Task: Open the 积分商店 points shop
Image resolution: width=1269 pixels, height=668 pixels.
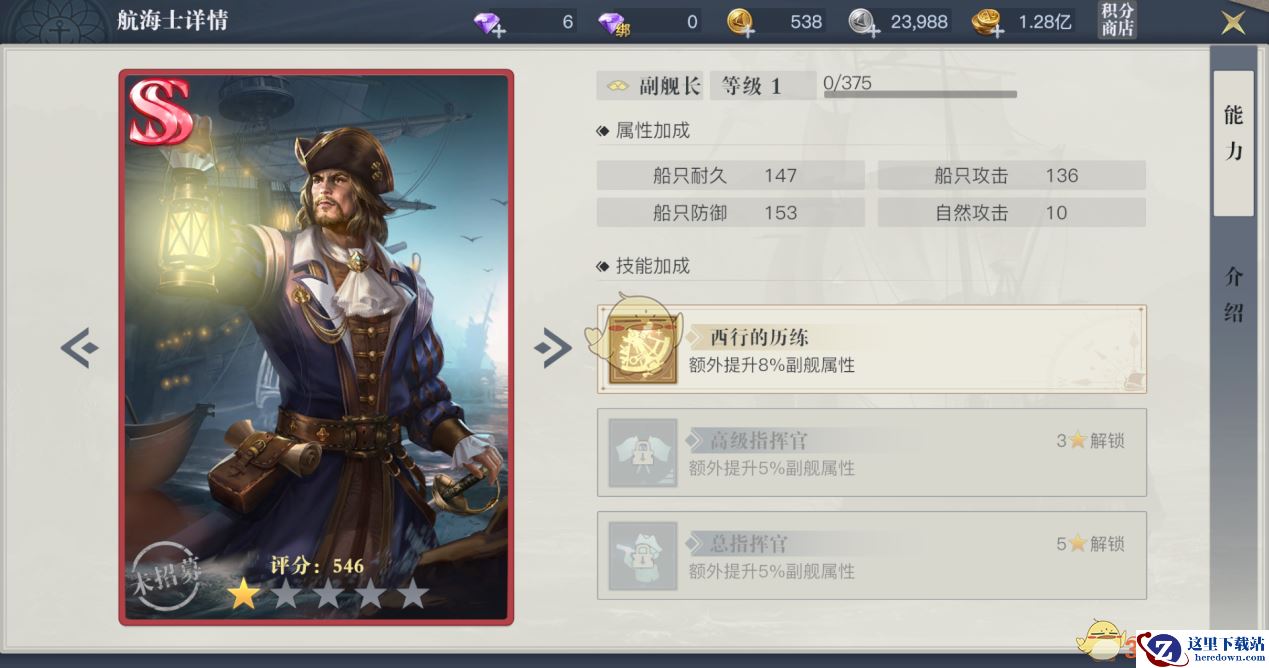Action: (1117, 20)
